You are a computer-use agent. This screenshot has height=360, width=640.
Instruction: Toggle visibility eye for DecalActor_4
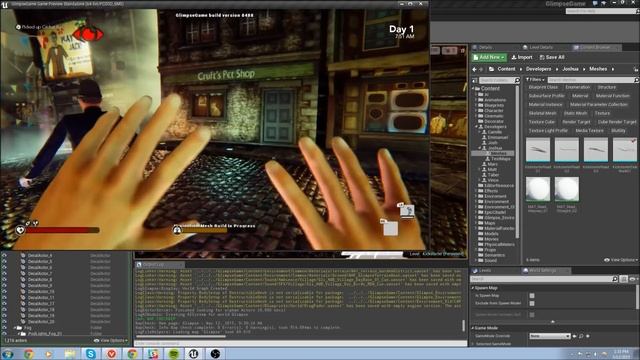(4, 256)
